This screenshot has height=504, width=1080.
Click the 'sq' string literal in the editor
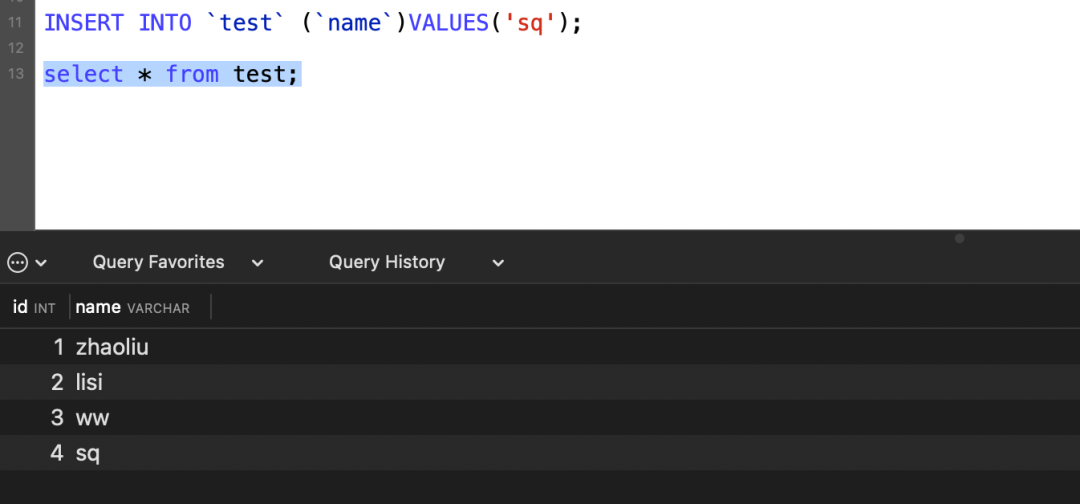pos(529,22)
